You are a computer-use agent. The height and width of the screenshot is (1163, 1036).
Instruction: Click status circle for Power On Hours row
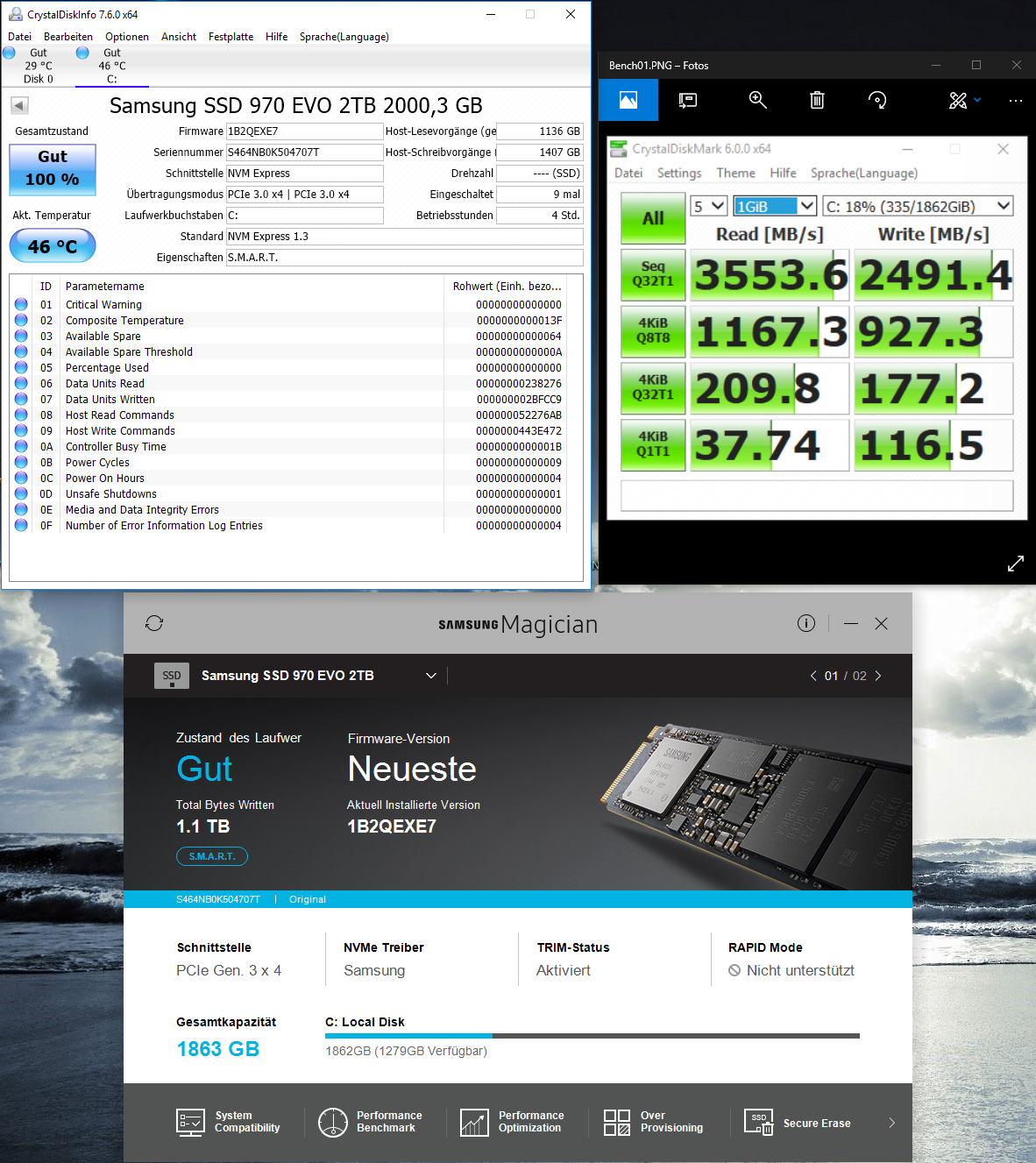21,478
